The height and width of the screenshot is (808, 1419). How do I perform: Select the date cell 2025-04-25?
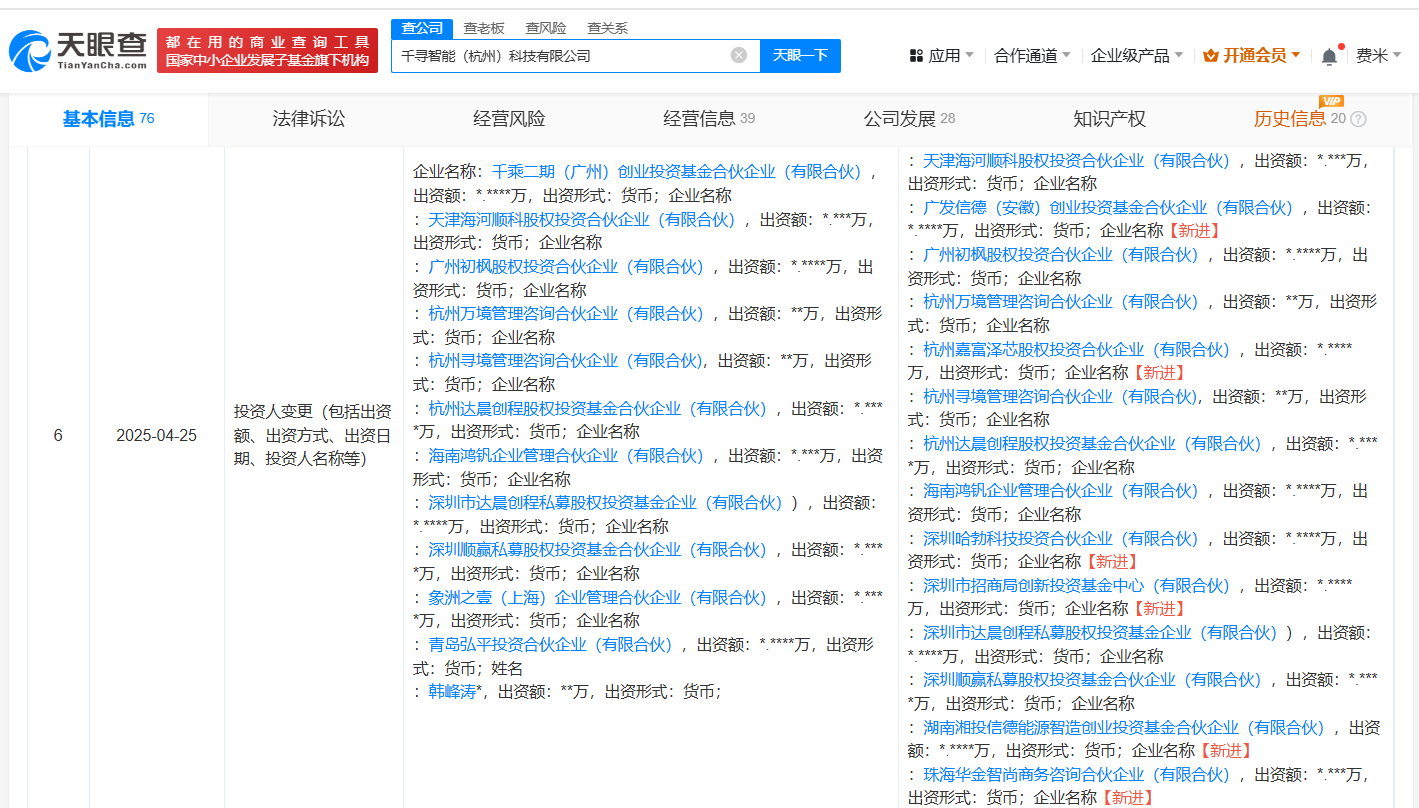pyautogui.click(x=156, y=436)
